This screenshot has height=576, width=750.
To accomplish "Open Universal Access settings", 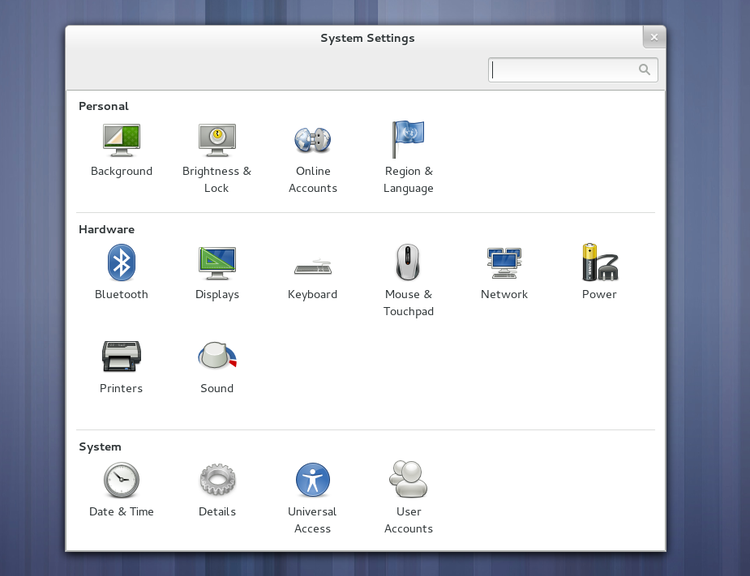I will 312,481.
